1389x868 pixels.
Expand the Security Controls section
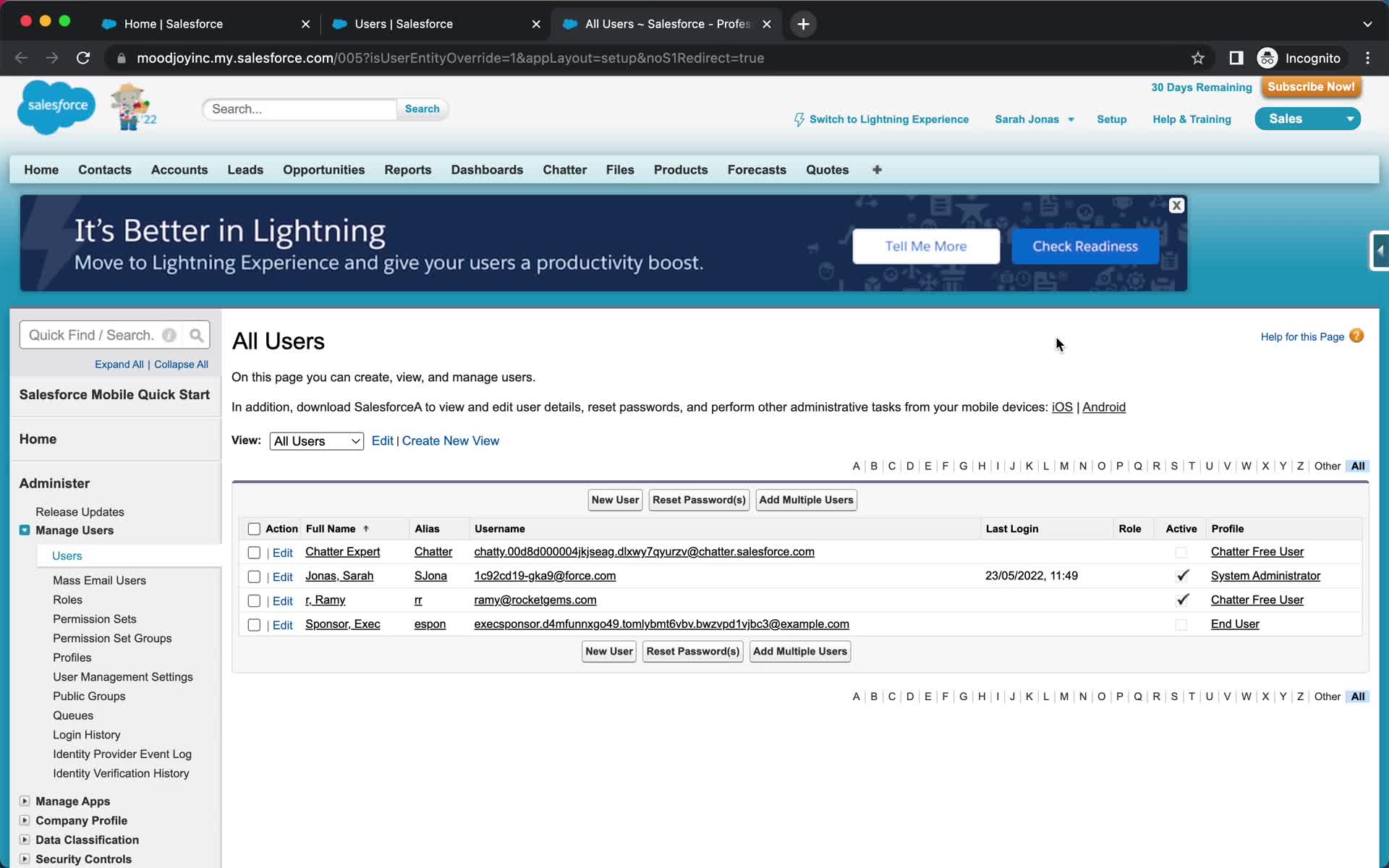(x=25, y=859)
